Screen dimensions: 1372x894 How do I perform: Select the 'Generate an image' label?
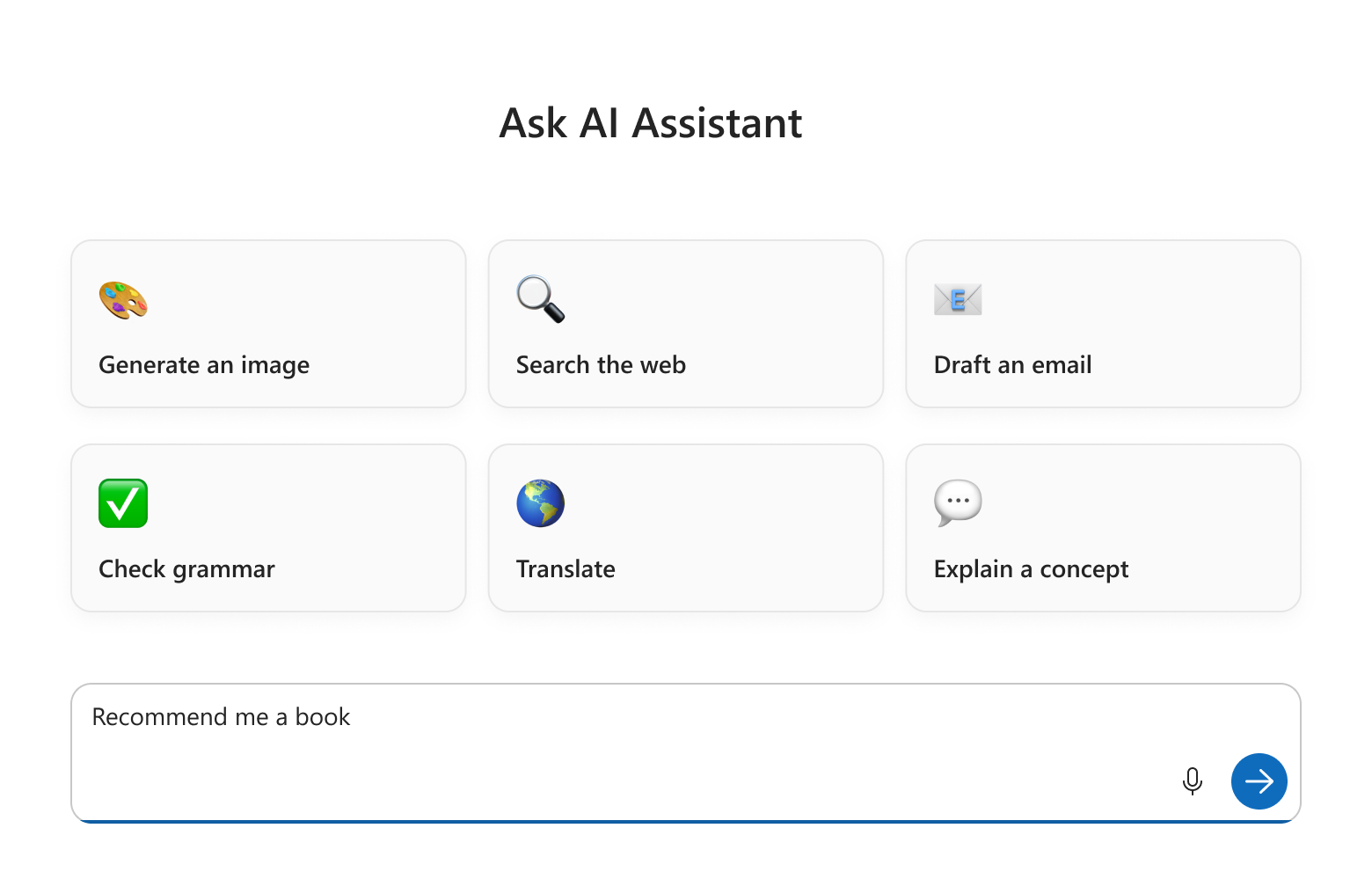[x=204, y=365]
